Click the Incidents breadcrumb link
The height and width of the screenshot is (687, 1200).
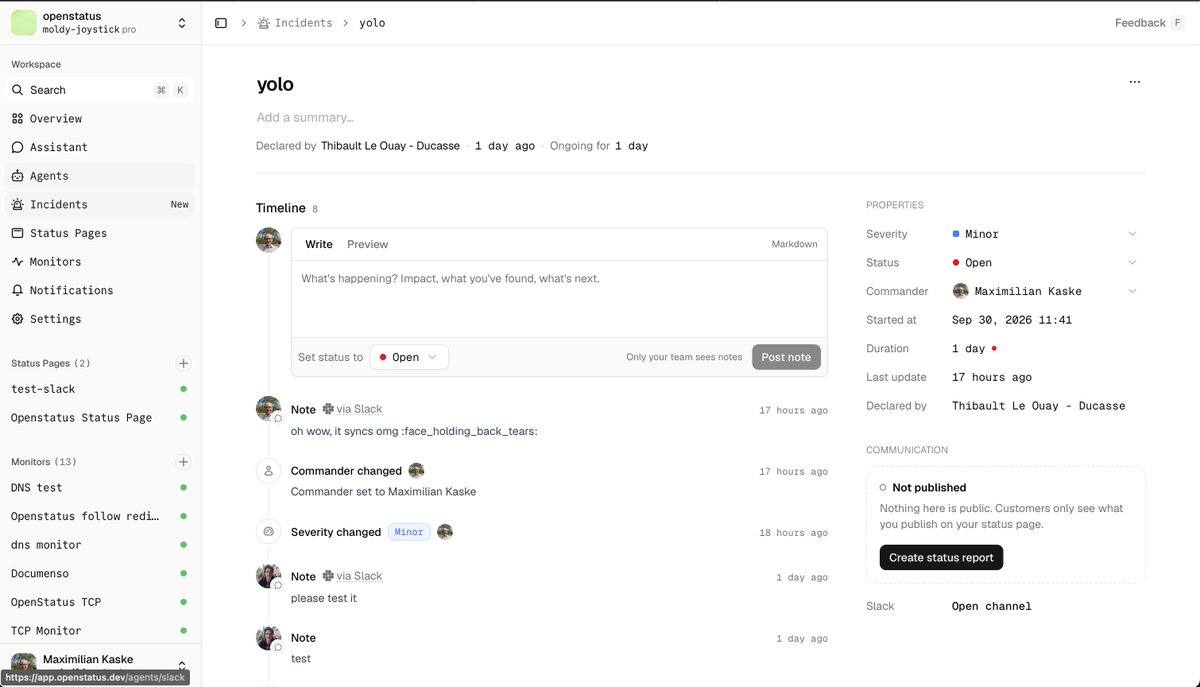coord(294,23)
